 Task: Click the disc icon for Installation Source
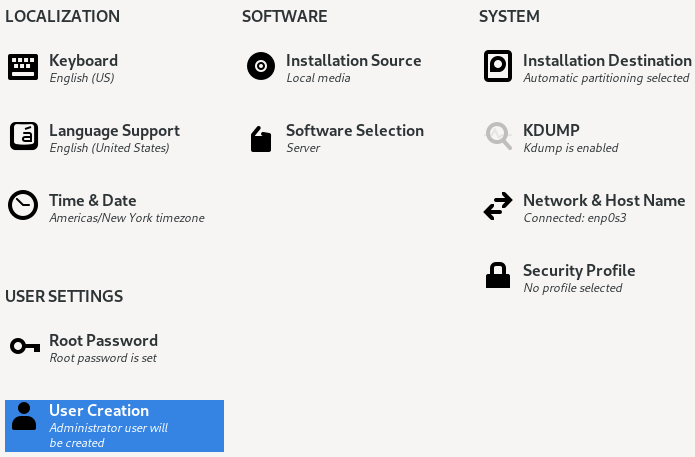click(x=260, y=67)
